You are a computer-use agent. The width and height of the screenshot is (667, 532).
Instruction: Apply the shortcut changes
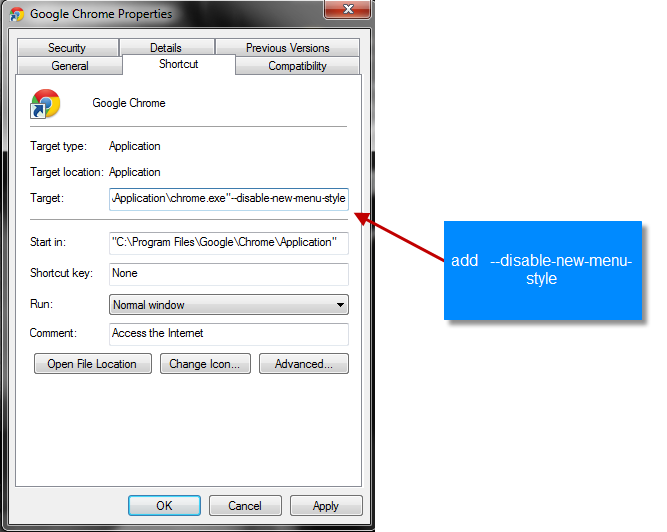click(x=326, y=506)
